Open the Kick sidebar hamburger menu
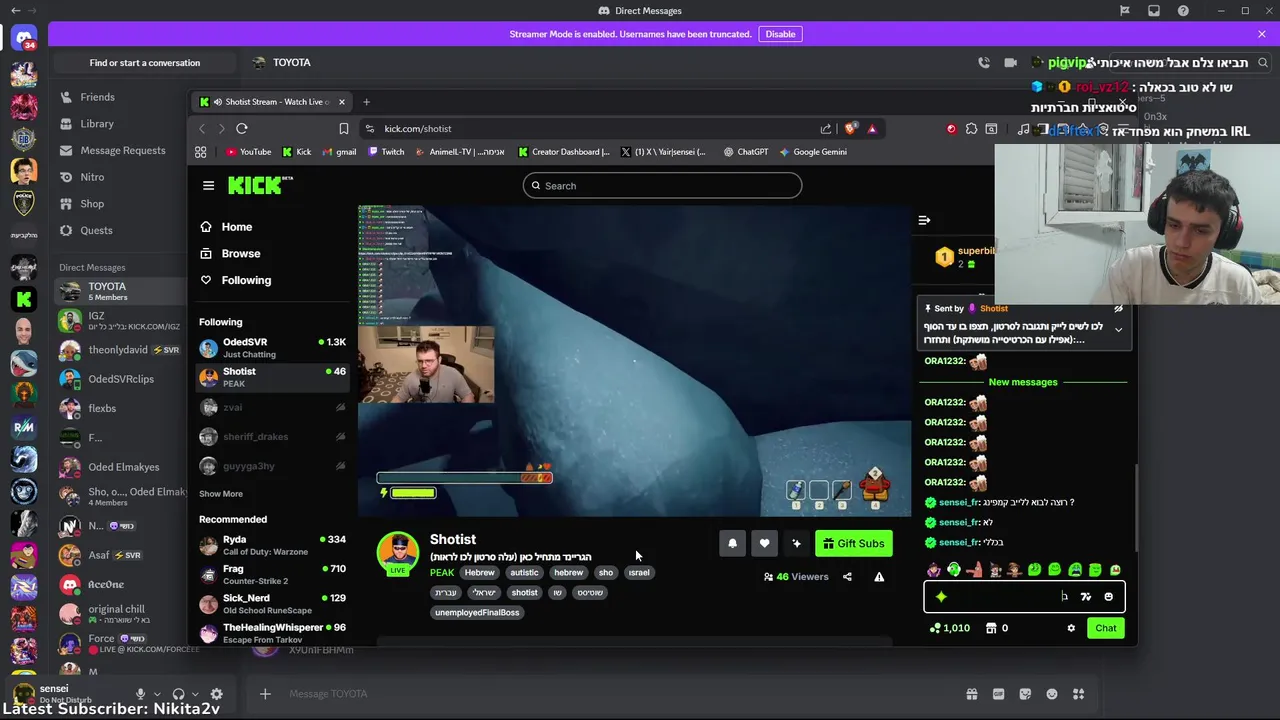1280x720 pixels. pyautogui.click(x=208, y=185)
